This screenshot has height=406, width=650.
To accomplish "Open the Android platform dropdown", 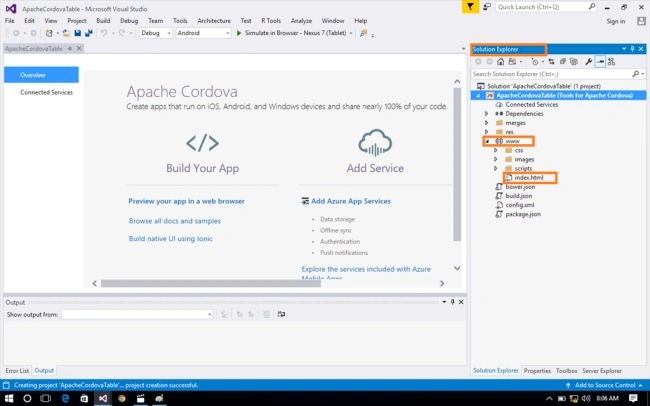I will coord(203,33).
